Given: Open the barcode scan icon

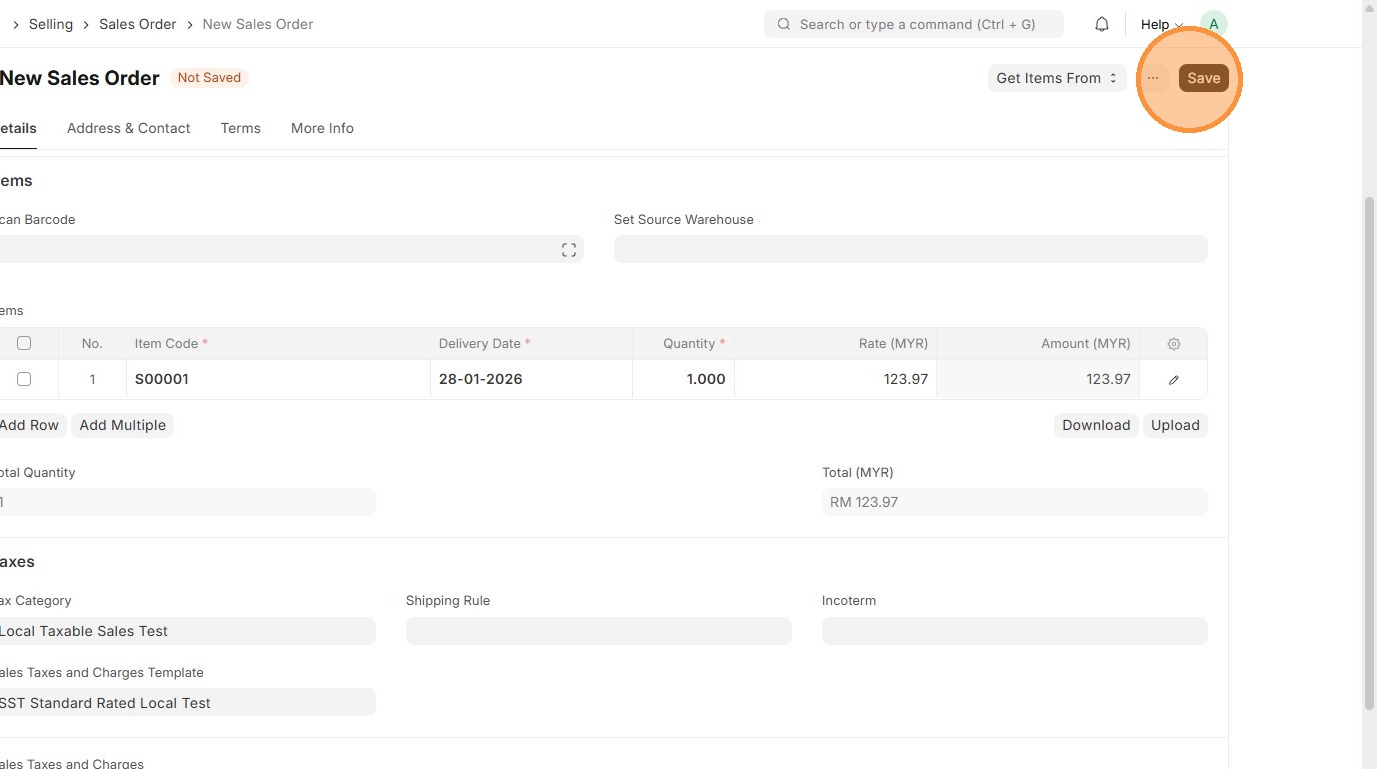Looking at the screenshot, I should pos(569,250).
